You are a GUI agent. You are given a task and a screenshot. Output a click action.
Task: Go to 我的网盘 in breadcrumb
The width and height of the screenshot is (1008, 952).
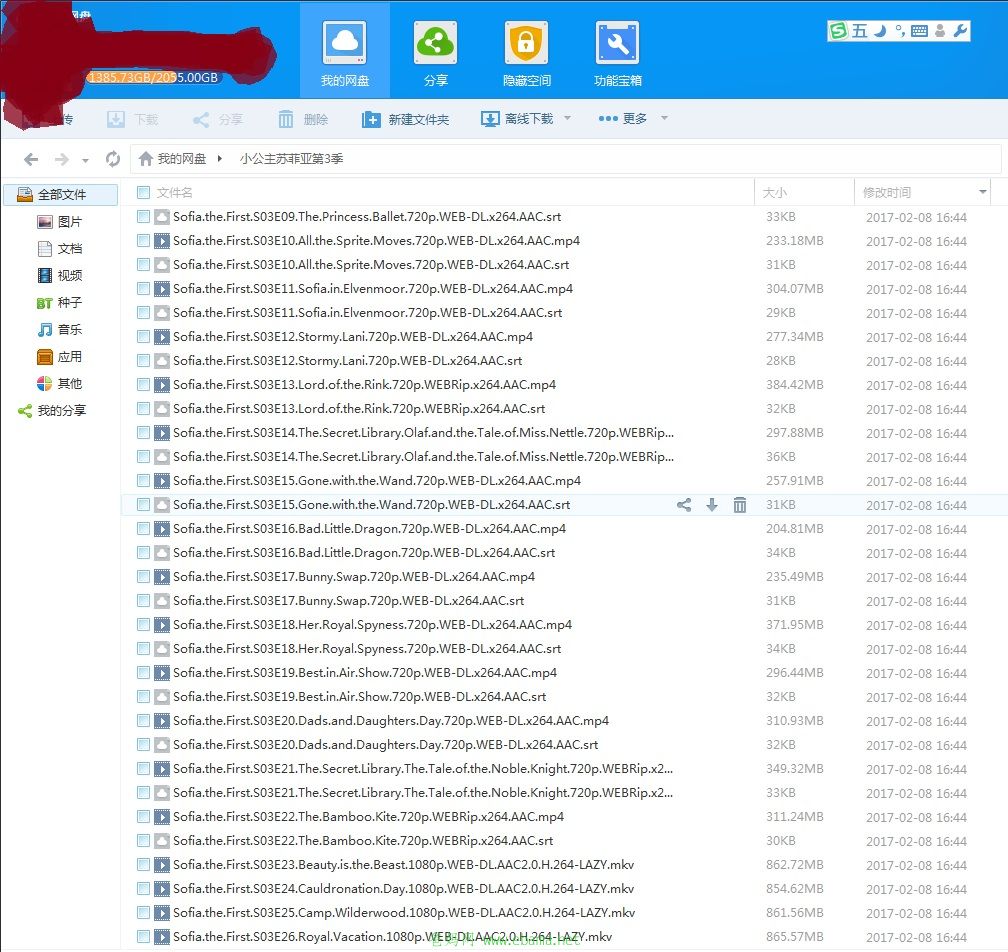182,159
